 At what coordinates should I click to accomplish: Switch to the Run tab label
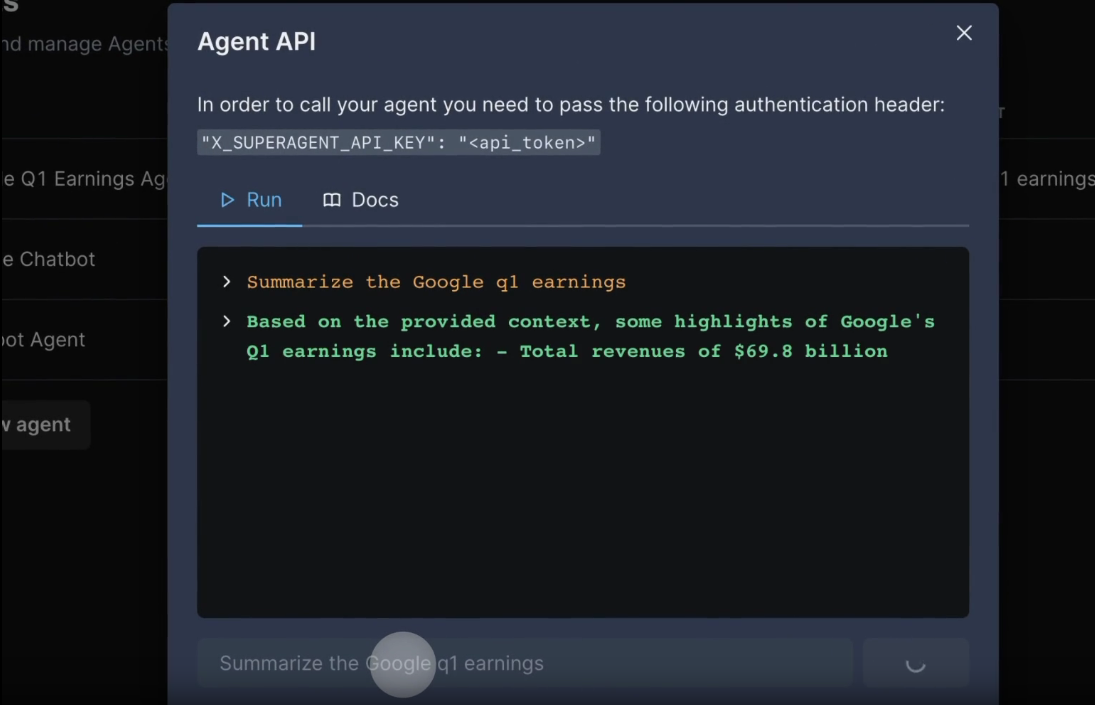point(264,200)
